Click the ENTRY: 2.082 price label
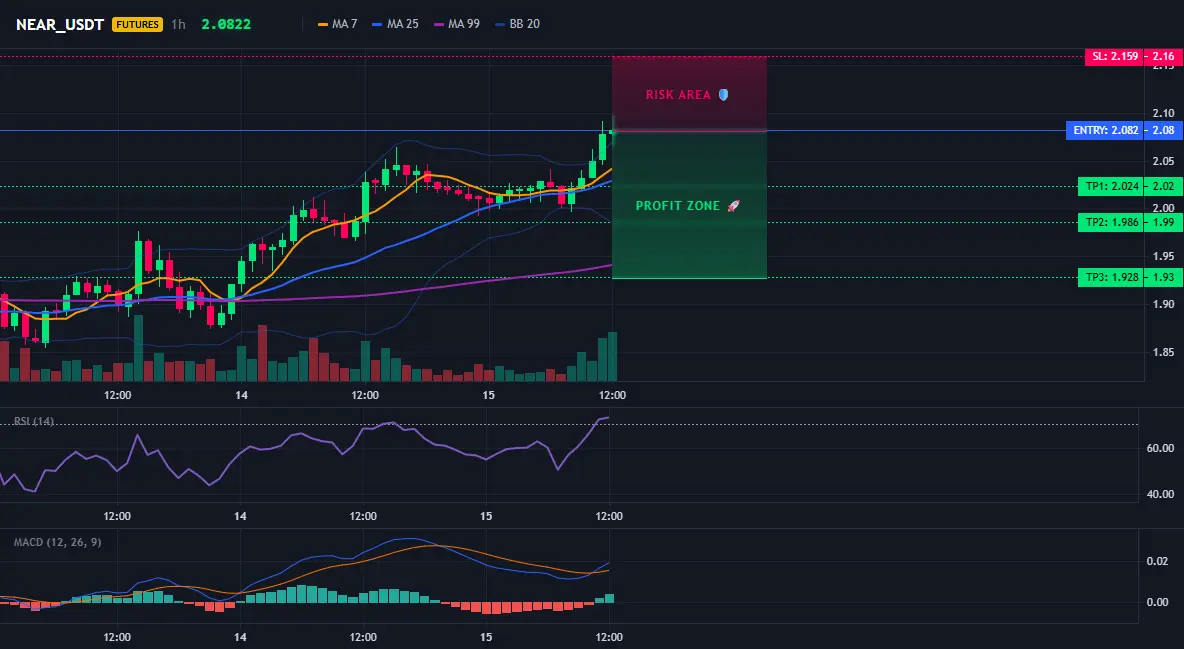The width and height of the screenshot is (1184, 649). click(x=1105, y=131)
